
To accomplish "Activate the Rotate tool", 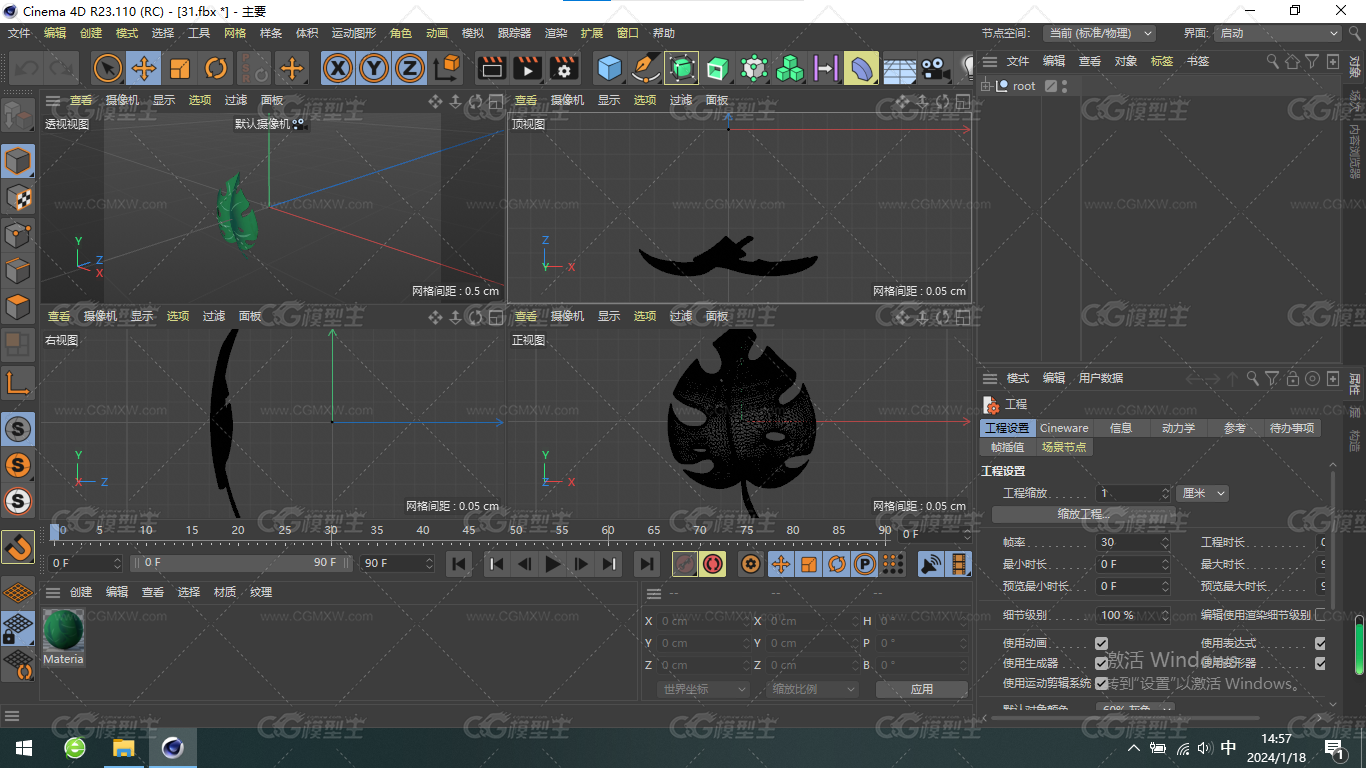I will pos(216,68).
